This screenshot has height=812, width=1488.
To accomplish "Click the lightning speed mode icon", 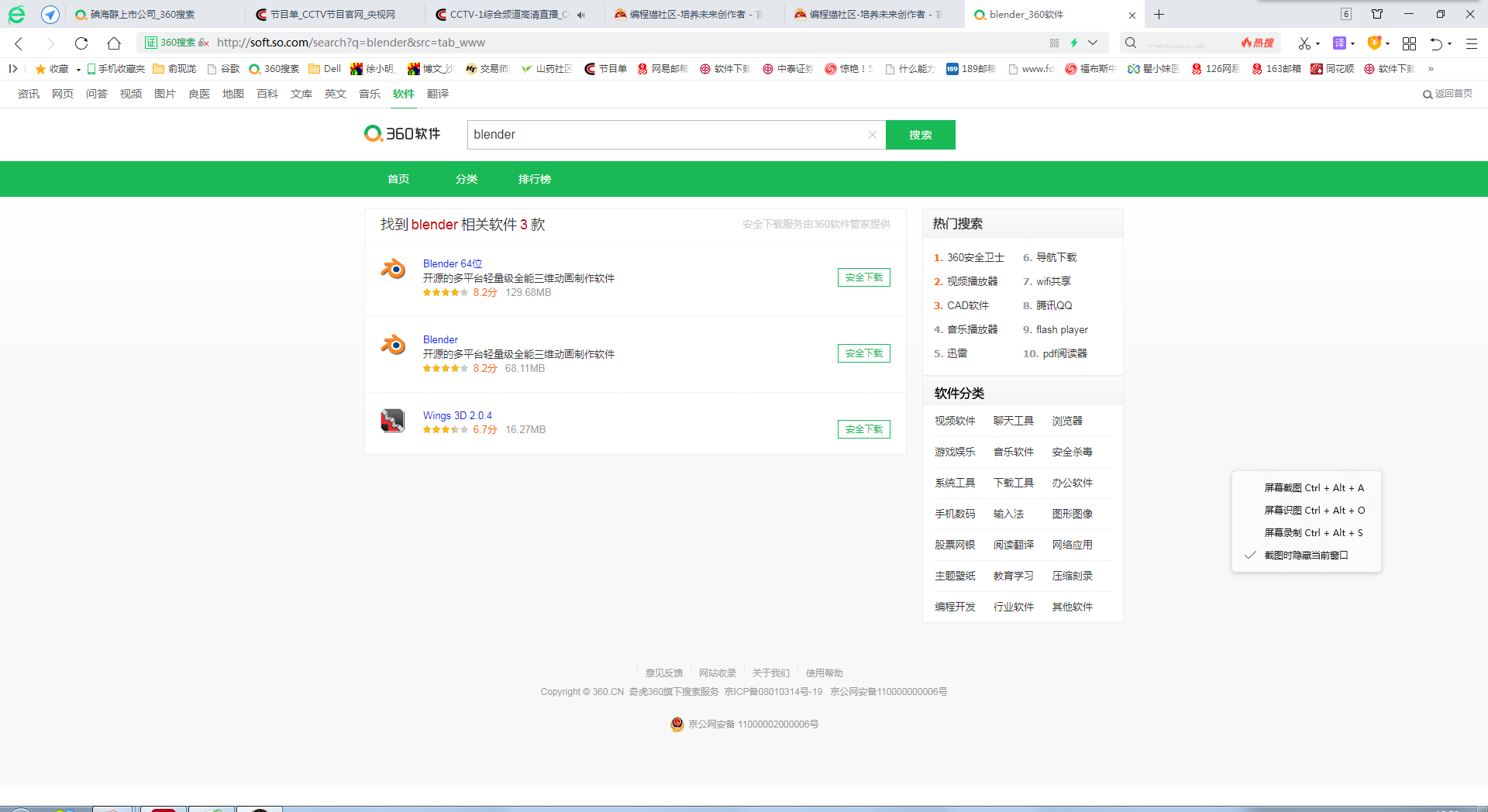I will tap(1074, 43).
